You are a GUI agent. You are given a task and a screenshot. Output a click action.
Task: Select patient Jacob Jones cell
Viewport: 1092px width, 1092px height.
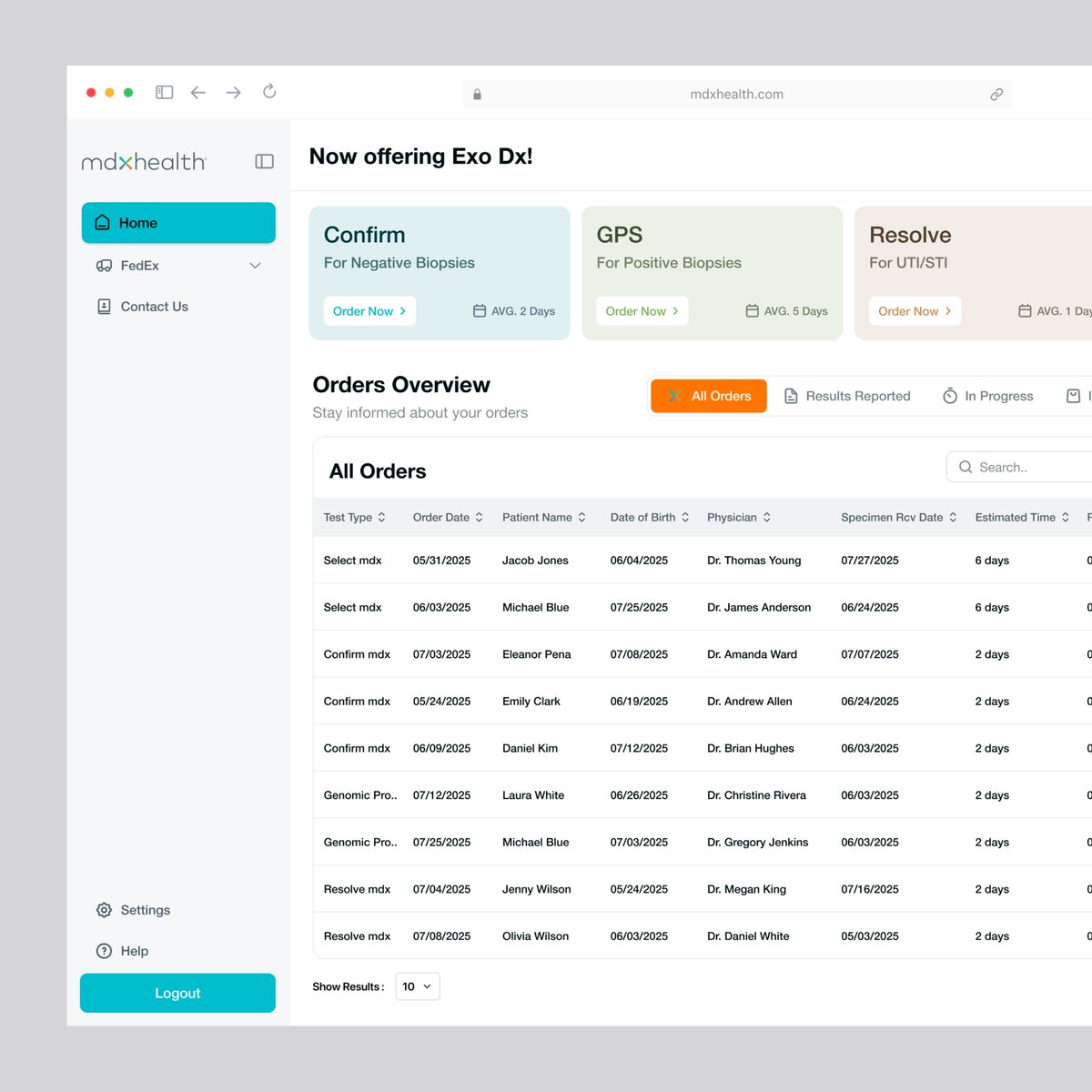tap(535, 561)
